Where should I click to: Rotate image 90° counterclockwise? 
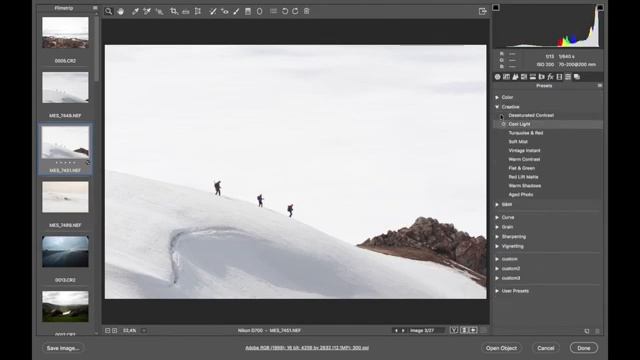click(x=285, y=11)
